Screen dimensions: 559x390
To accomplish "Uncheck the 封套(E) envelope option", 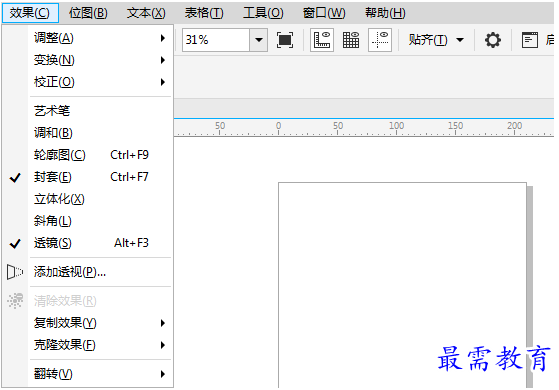I will point(88,177).
